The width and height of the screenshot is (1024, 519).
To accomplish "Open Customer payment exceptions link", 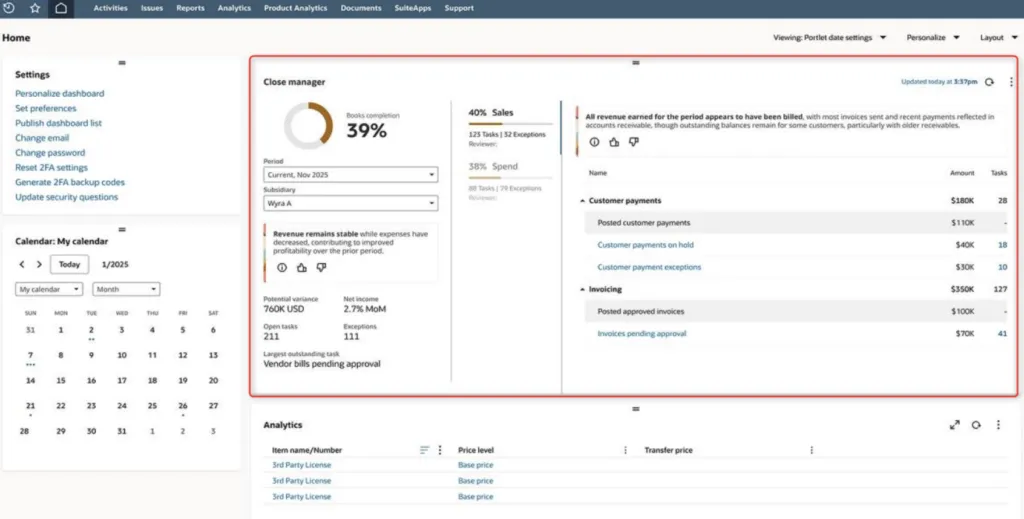I will point(649,267).
